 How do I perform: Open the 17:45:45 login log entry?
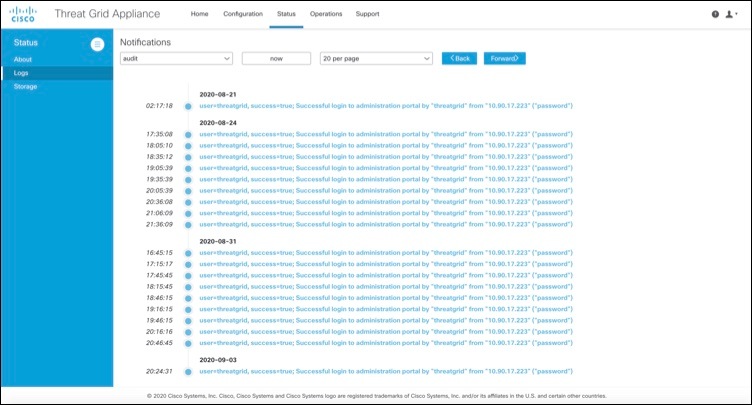click(x=386, y=275)
